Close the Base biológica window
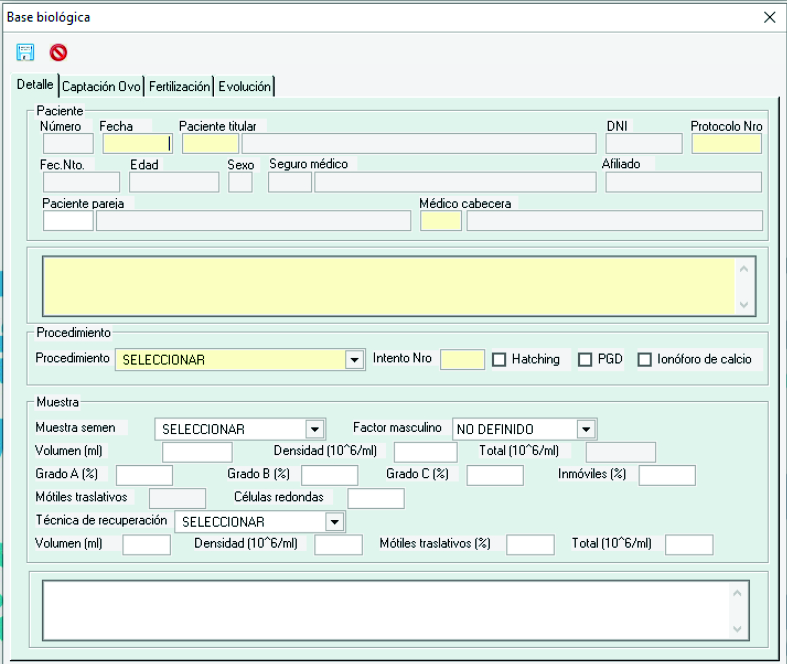Screen dimensions: 787x664 click(769, 17)
